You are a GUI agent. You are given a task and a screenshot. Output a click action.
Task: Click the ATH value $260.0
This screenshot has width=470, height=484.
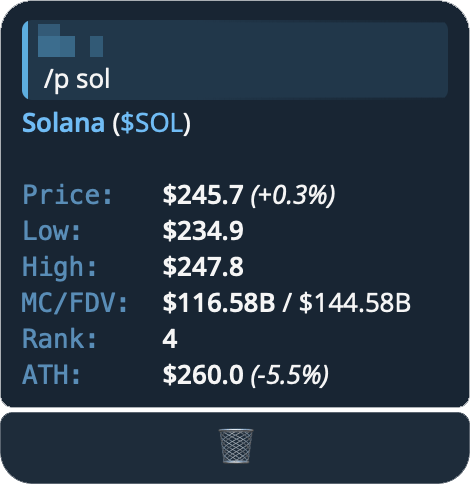pos(203,375)
